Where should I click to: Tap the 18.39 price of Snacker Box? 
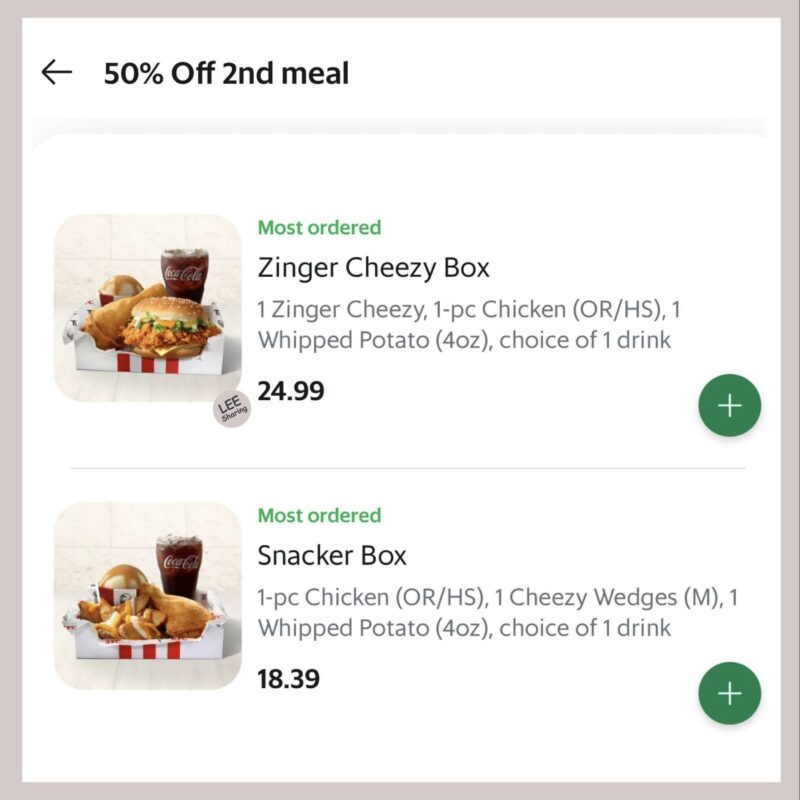click(x=288, y=679)
